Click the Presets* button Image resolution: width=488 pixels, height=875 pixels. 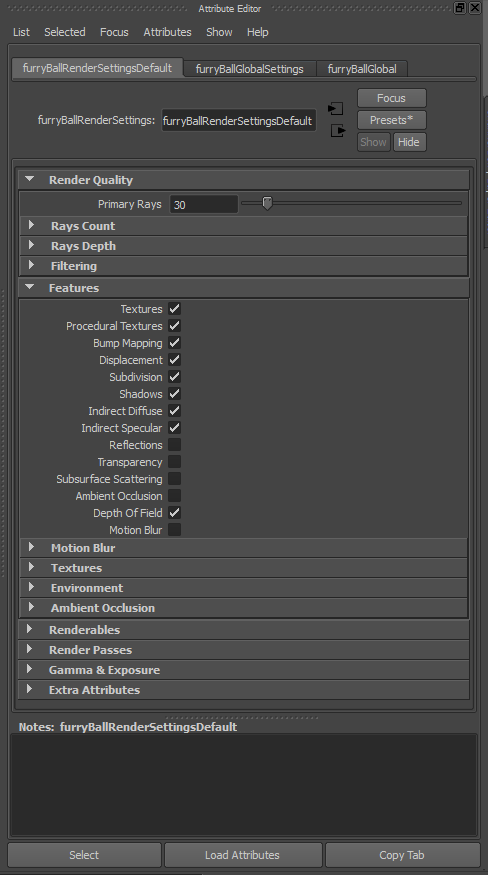point(391,120)
